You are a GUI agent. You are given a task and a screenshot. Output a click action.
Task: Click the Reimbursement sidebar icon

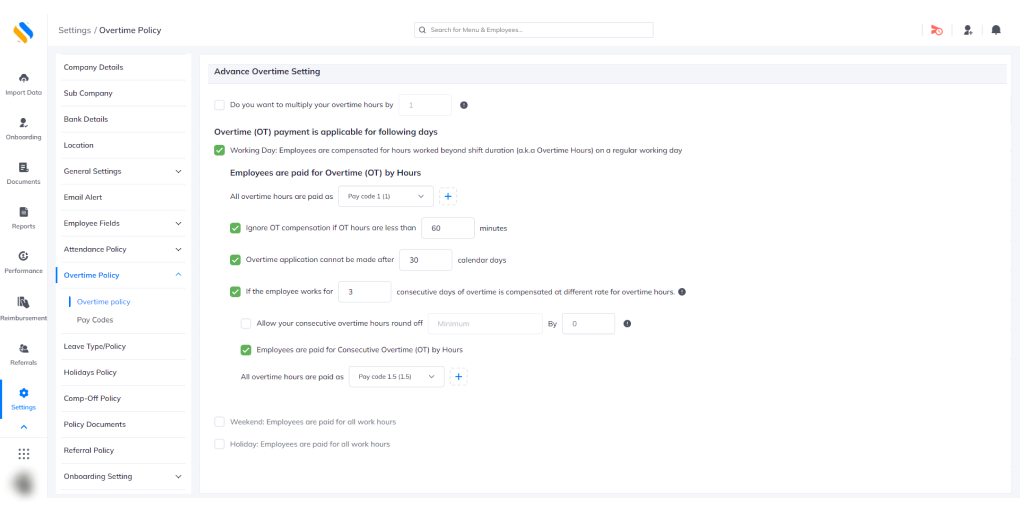pyautogui.click(x=23, y=303)
